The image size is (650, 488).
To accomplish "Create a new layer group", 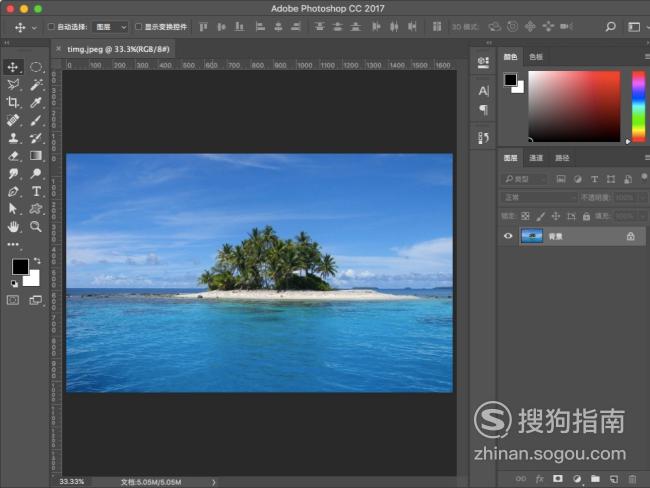I will tap(595, 479).
